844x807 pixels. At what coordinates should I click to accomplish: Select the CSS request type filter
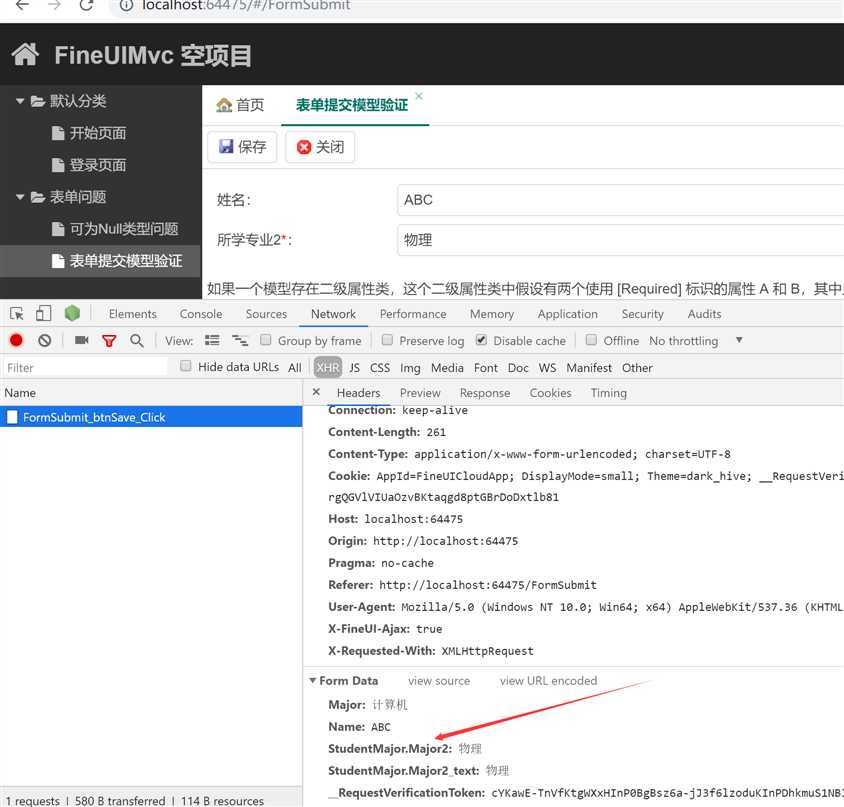tap(379, 368)
